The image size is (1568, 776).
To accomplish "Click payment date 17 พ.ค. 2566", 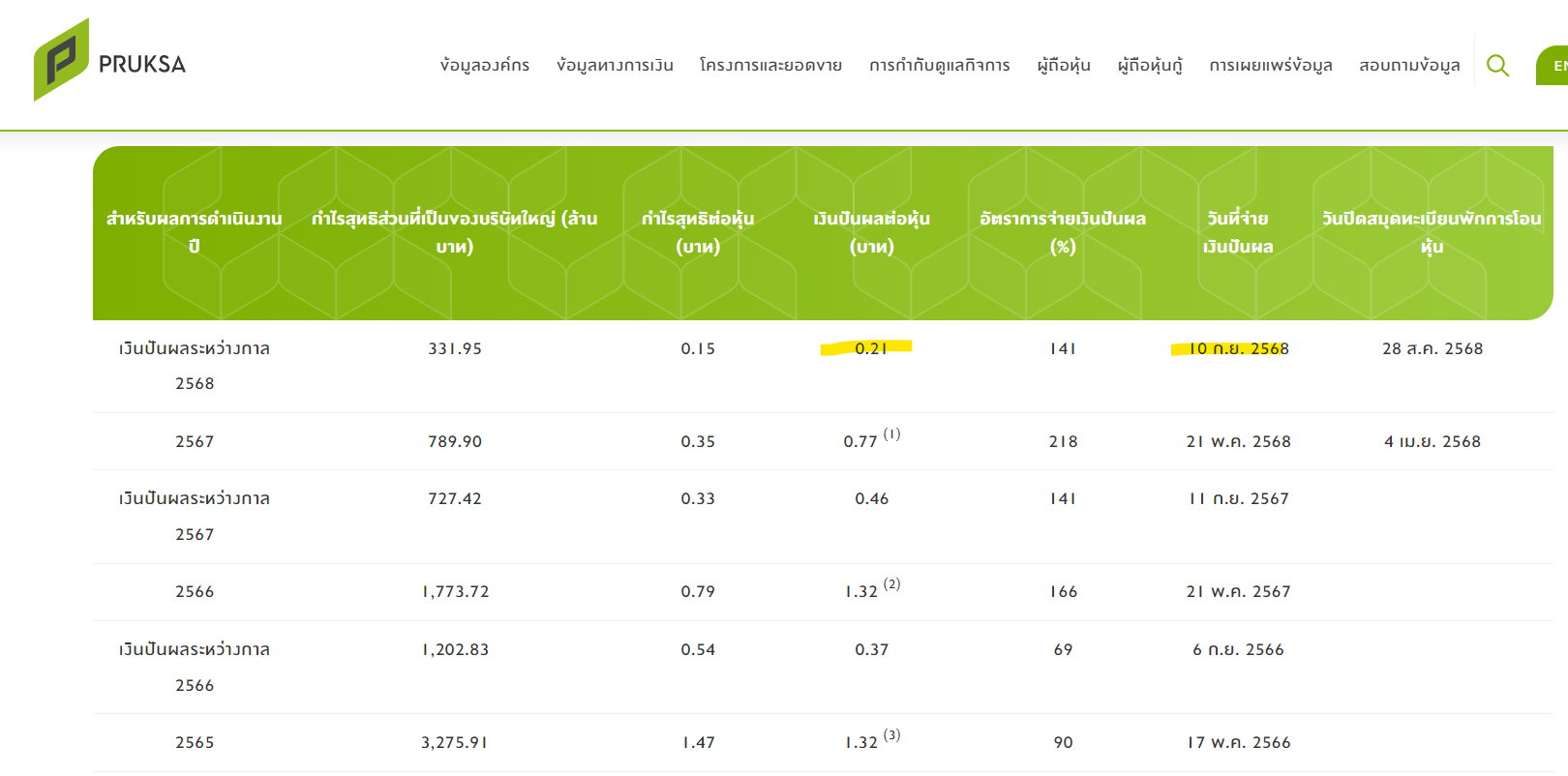I will click(1239, 742).
